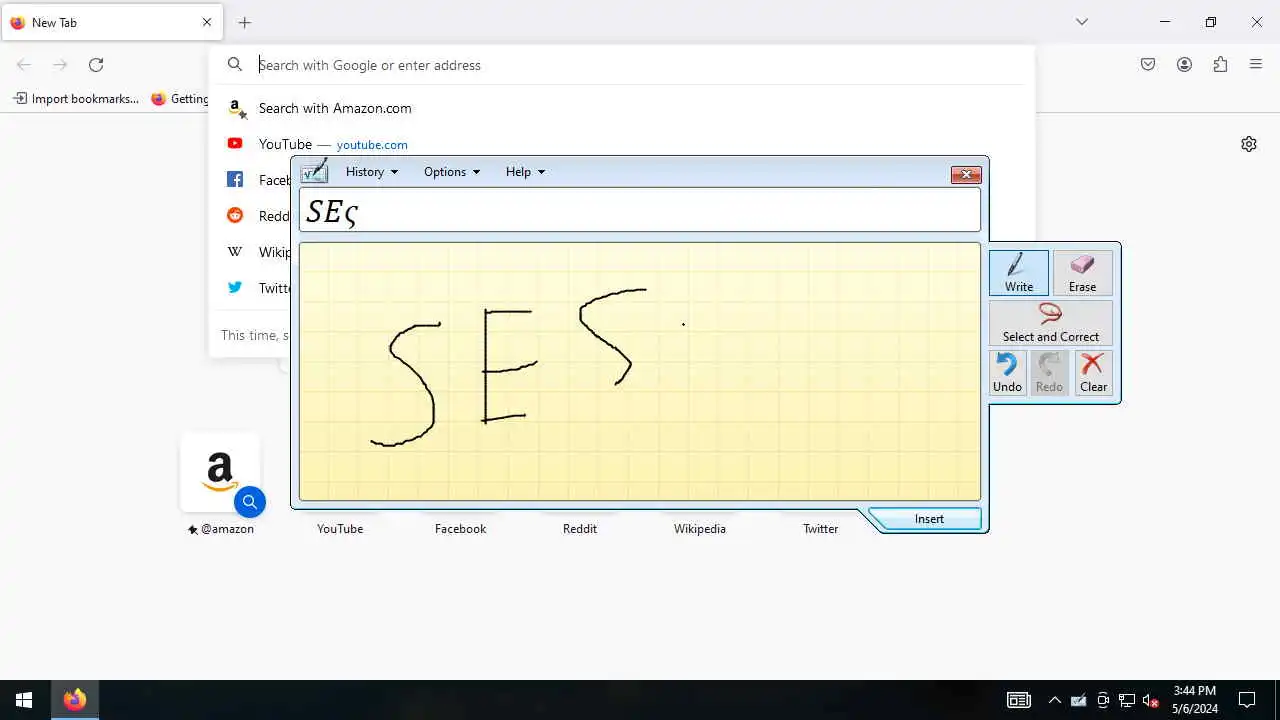Open the Firefox application menu
Image resolution: width=1280 pixels, height=720 pixels.
coord(1256,65)
